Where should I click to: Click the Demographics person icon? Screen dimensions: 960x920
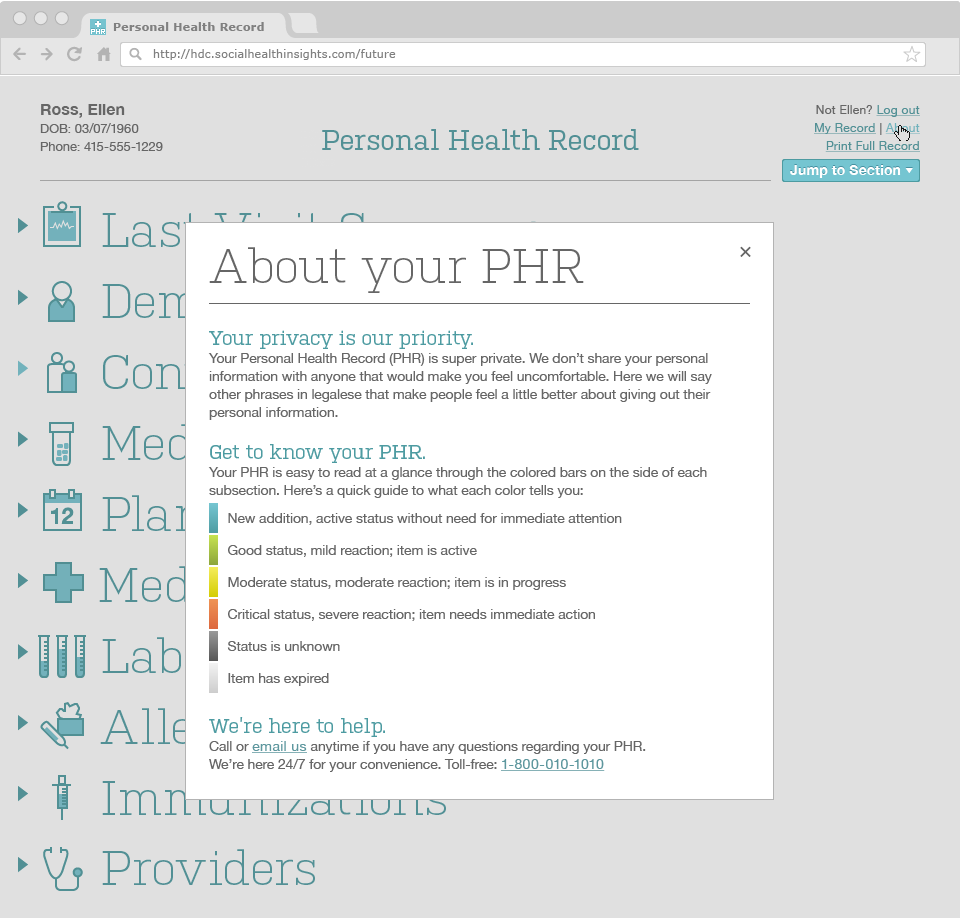62,302
